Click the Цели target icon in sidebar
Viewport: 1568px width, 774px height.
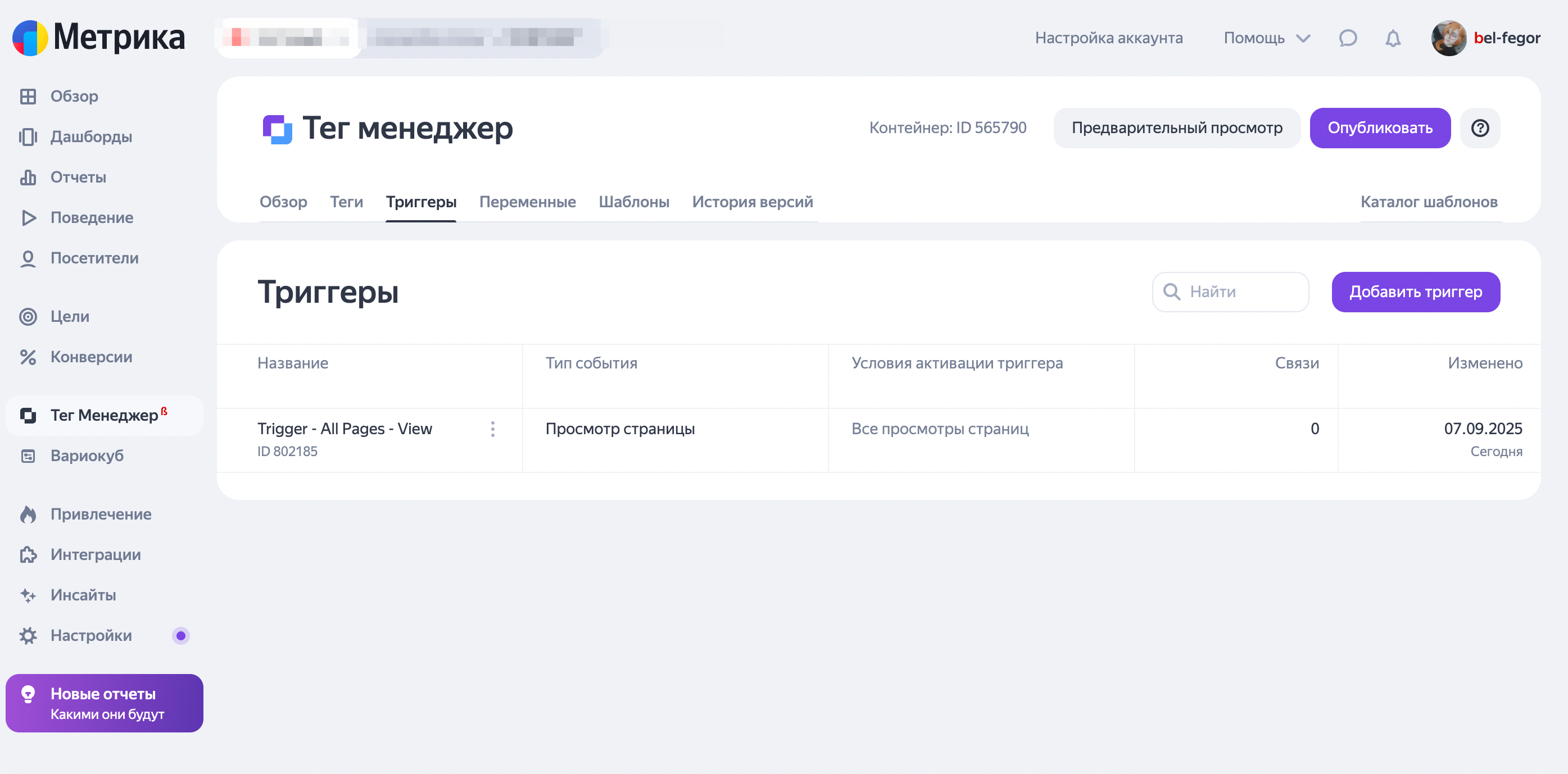[28, 316]
